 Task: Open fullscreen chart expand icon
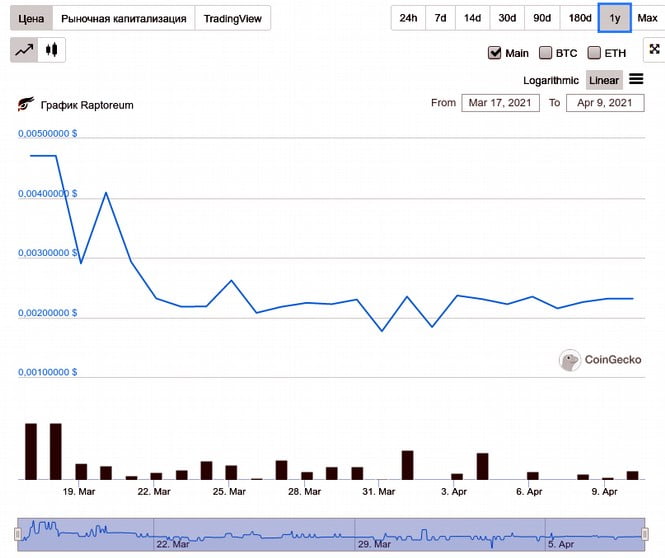[654, 50]
